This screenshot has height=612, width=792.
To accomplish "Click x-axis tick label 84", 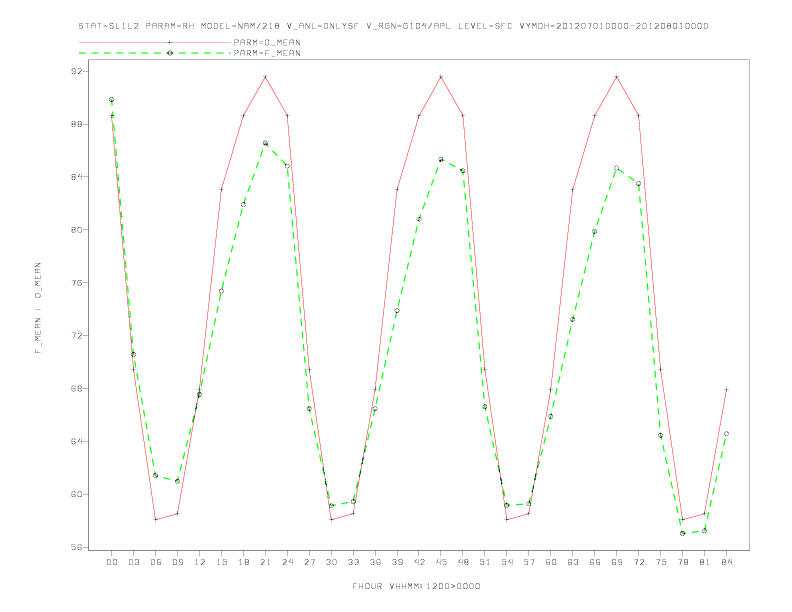I will [727, 562].
